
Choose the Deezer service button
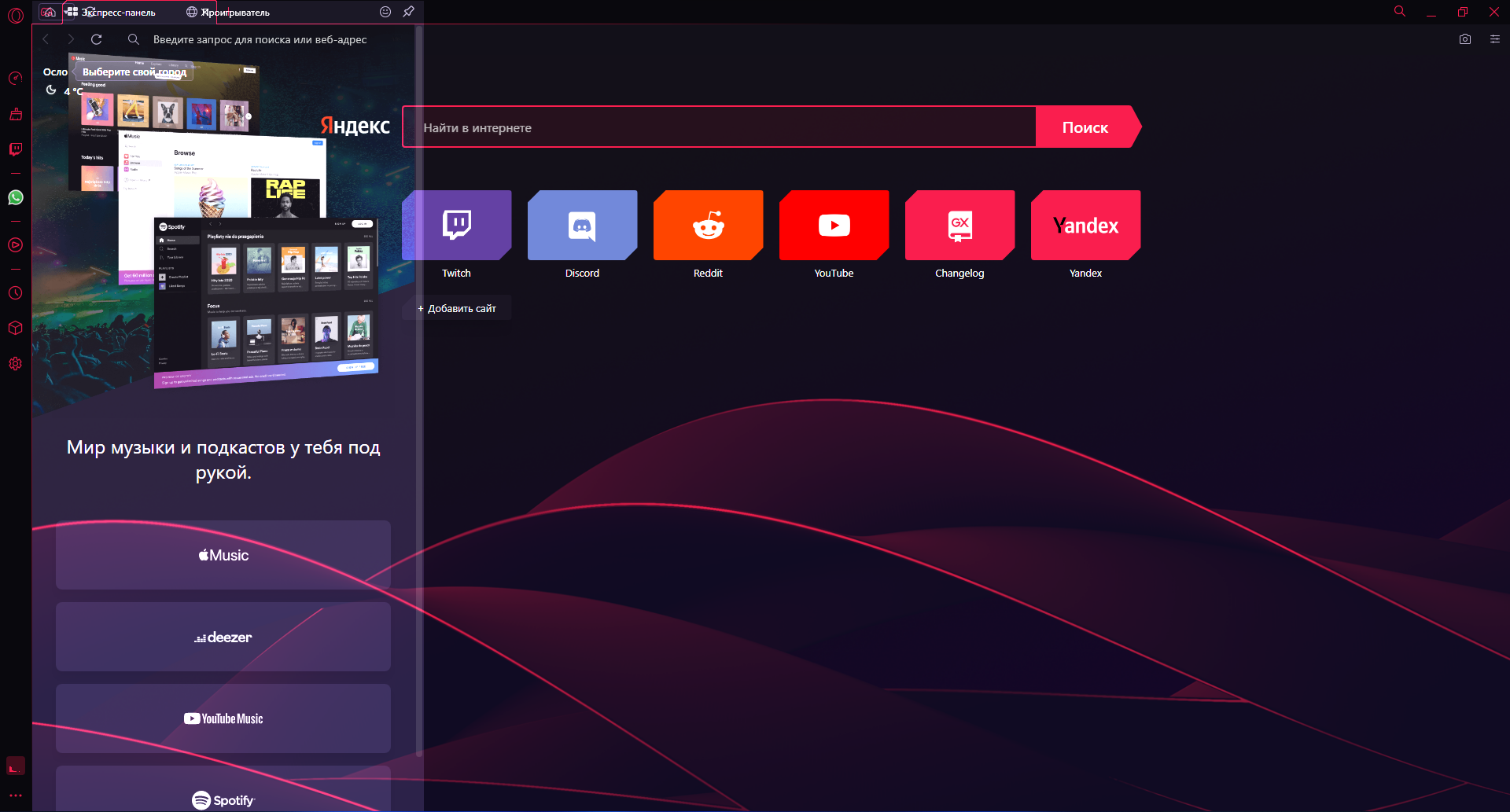223,637
